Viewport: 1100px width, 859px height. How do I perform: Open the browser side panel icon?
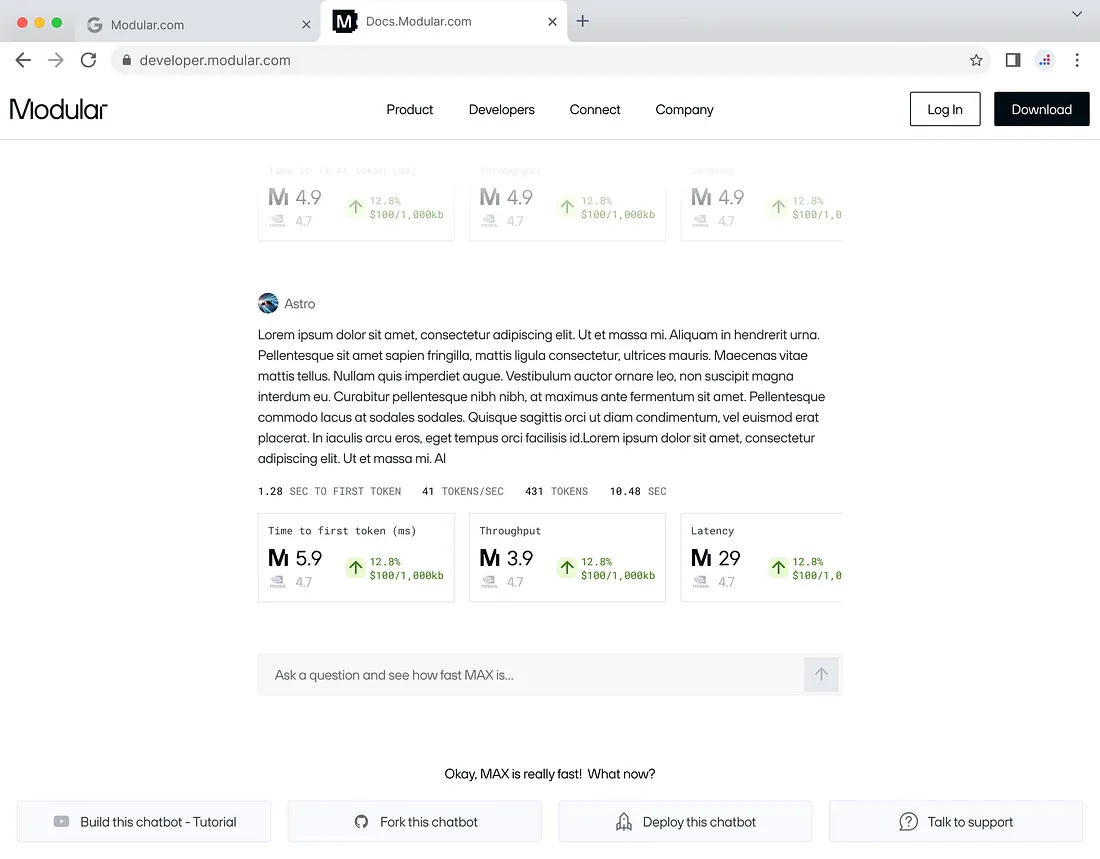coord(1012,60)
